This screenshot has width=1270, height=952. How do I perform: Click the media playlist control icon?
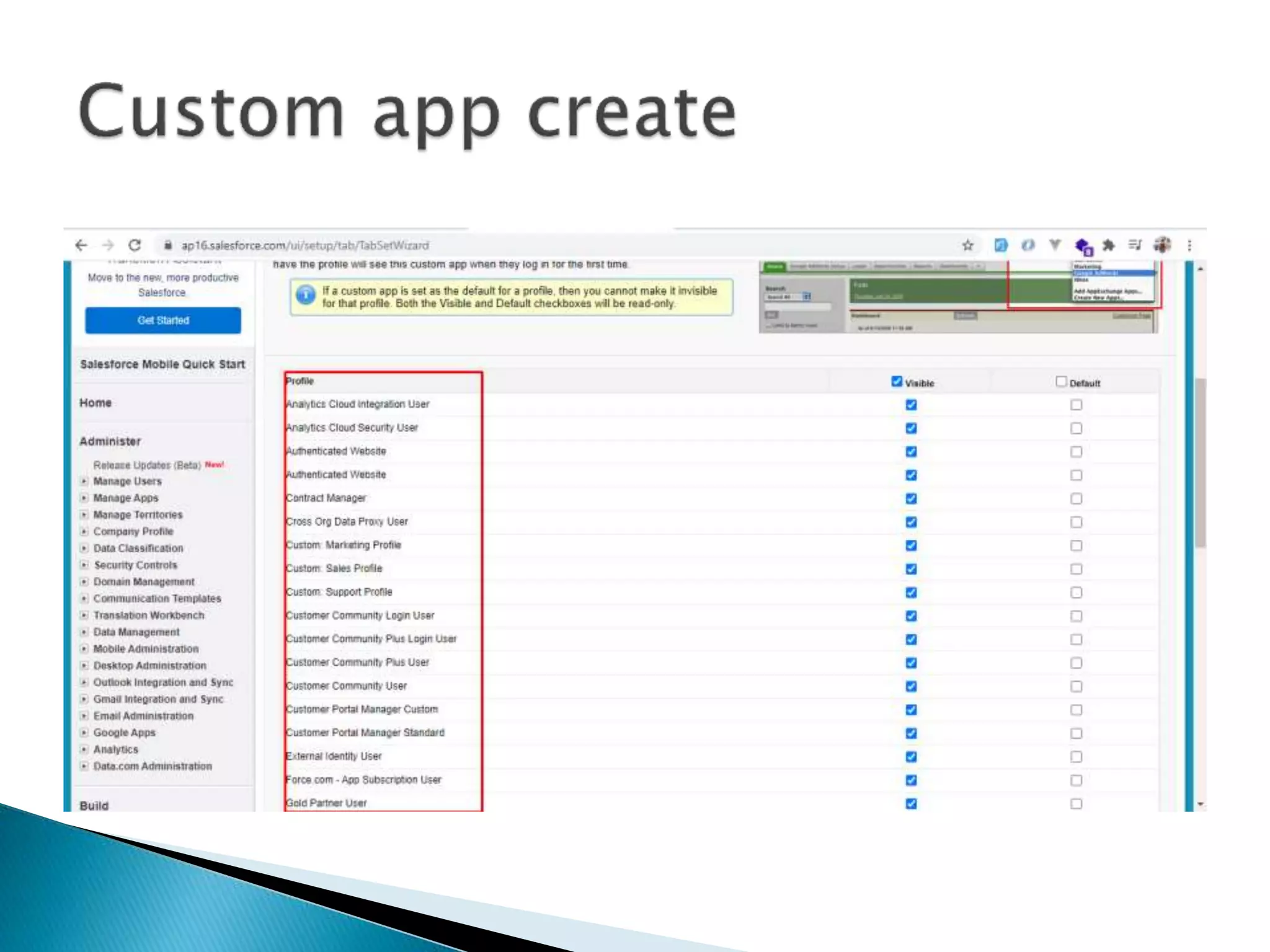[1135, 245]
